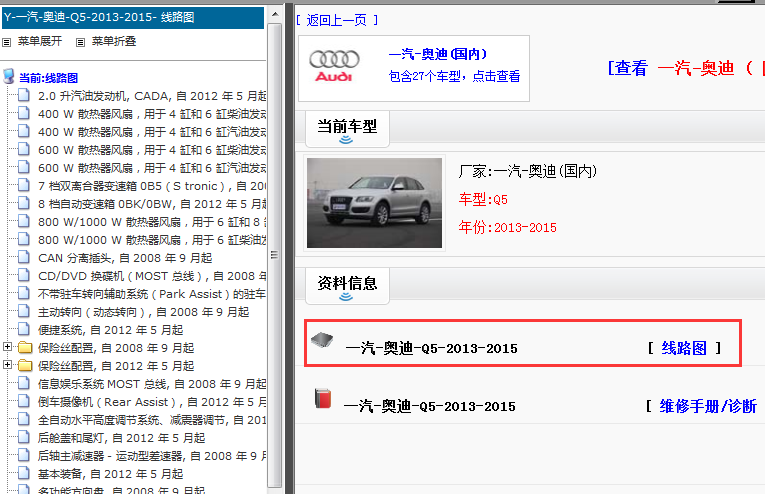The height and width of the screenshot is (494, 765).
Task: Select the 当前车型 tab header
Action: [347, 129]
